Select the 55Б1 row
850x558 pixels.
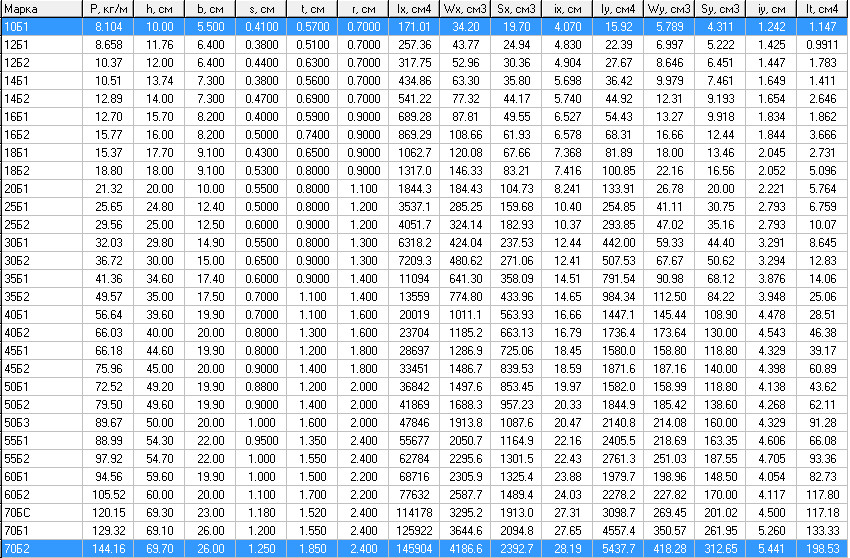[424, 440]
